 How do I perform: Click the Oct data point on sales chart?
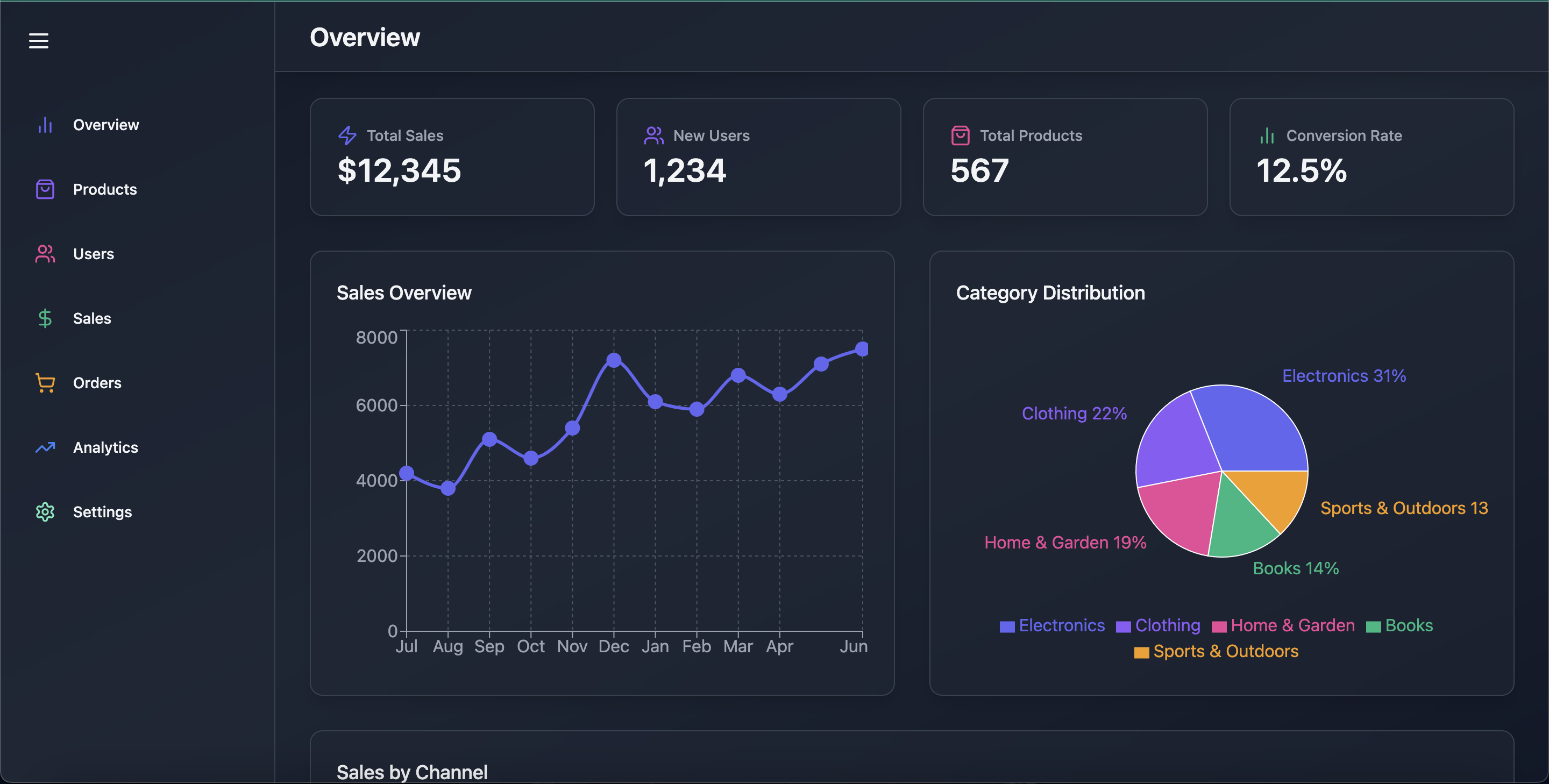531,459
